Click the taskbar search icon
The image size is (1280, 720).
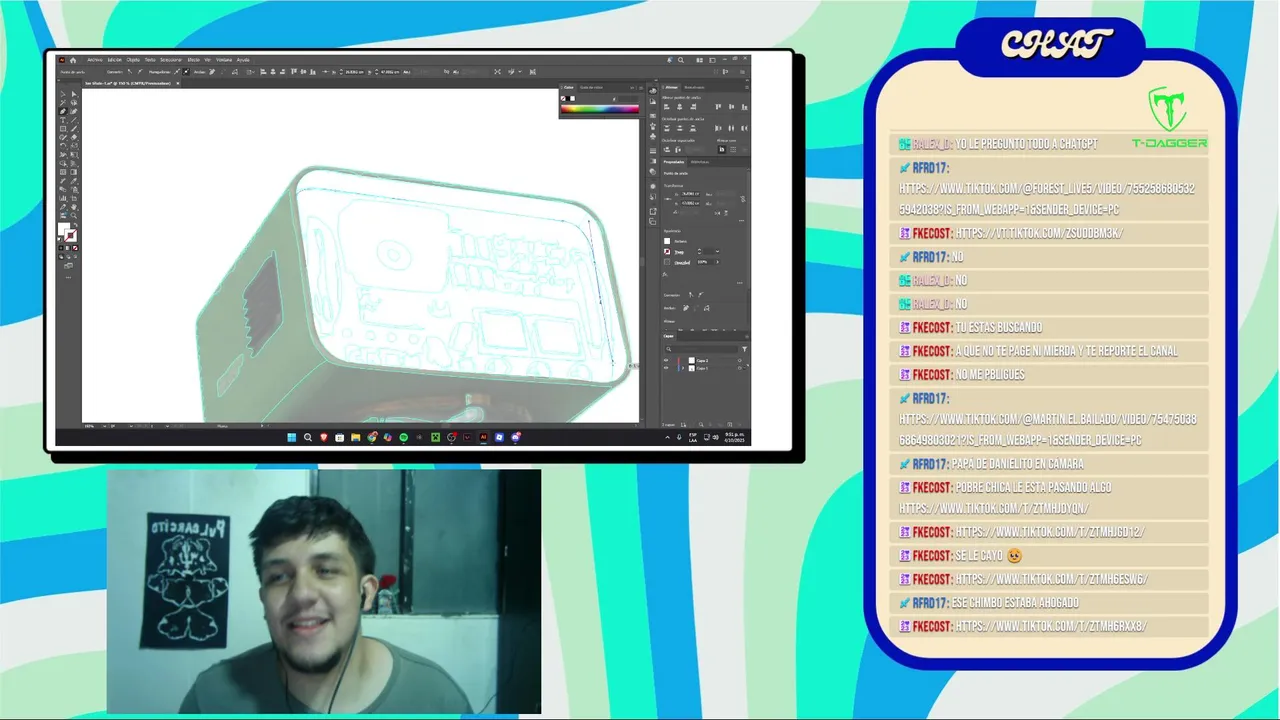pos(308,437)
